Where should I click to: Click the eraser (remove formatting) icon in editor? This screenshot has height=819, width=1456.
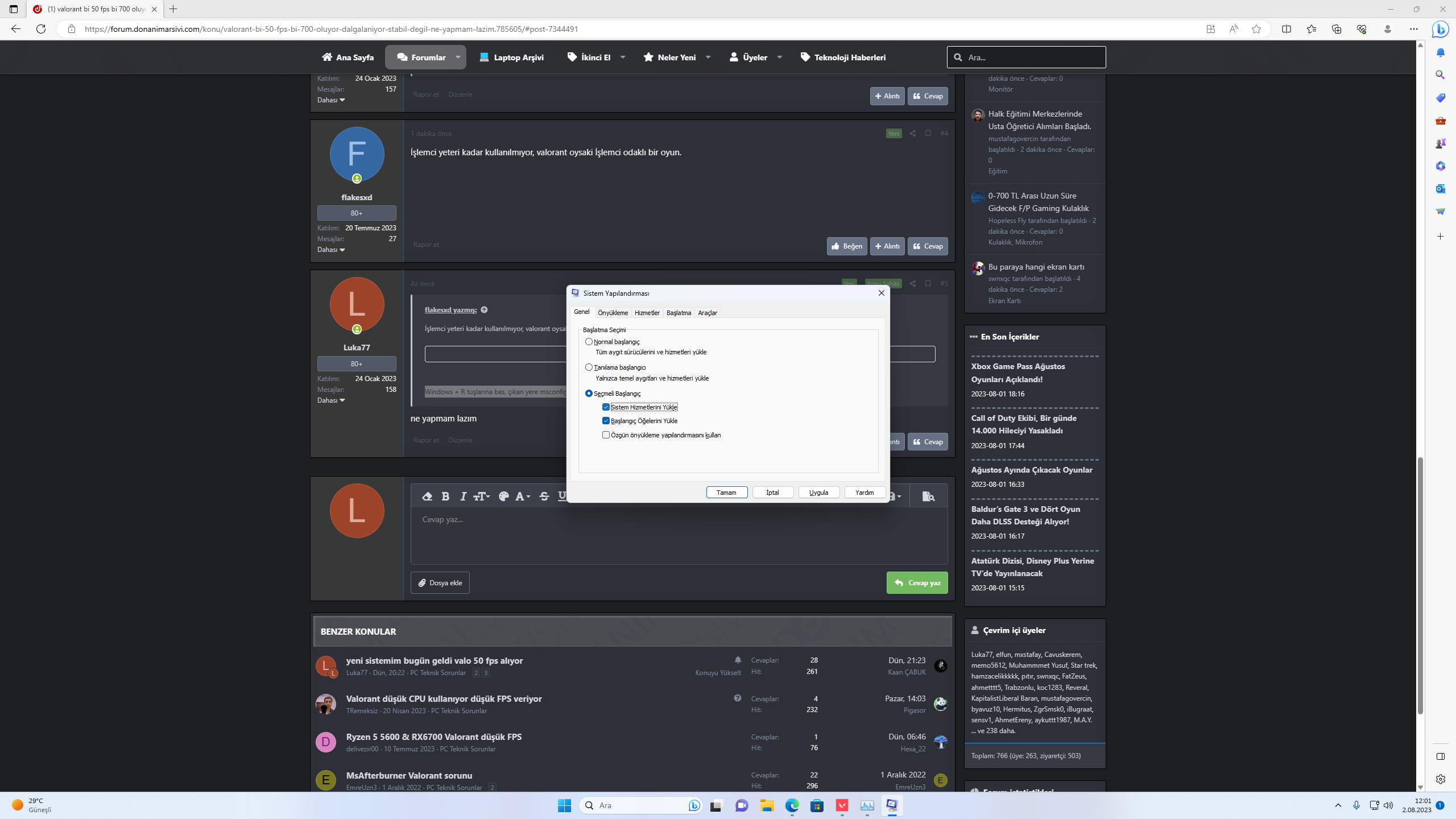point(427,497)
